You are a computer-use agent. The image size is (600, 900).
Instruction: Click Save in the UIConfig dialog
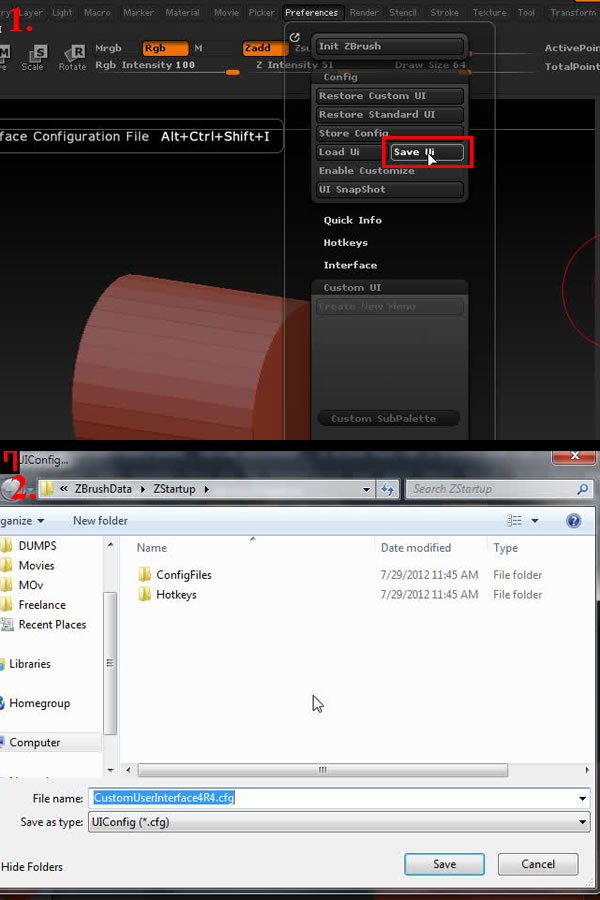(444, 864)
